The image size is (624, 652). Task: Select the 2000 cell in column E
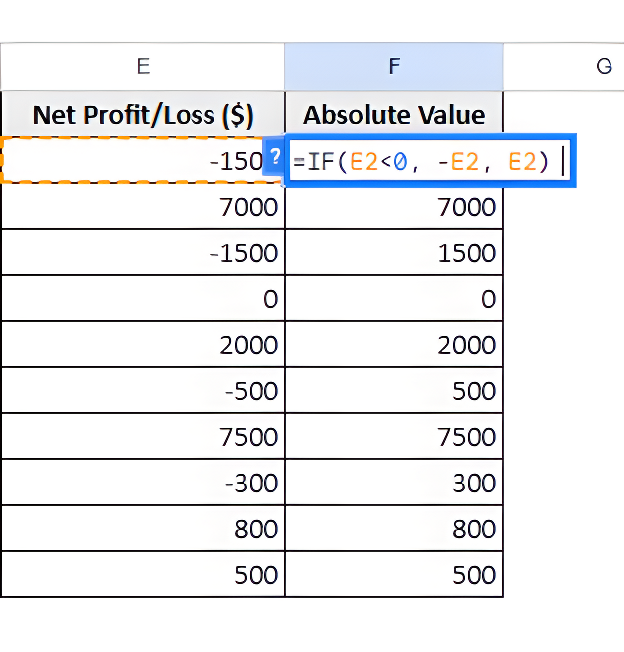(x=143, y=344)
